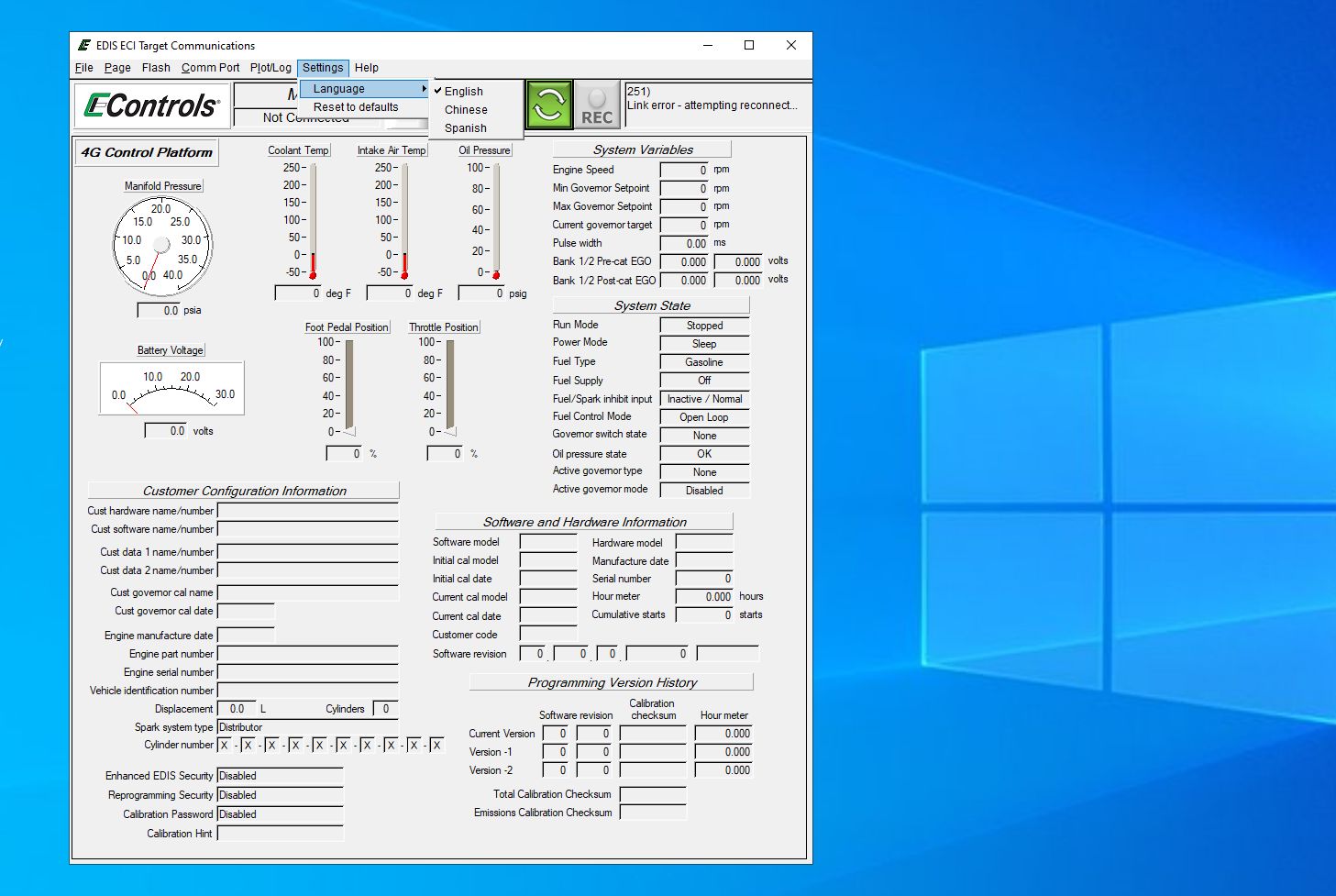This screenshot has width=1336, height=896.
Task: Click the Intake Air Temp thermometer
Action: (x=404, y=220)
